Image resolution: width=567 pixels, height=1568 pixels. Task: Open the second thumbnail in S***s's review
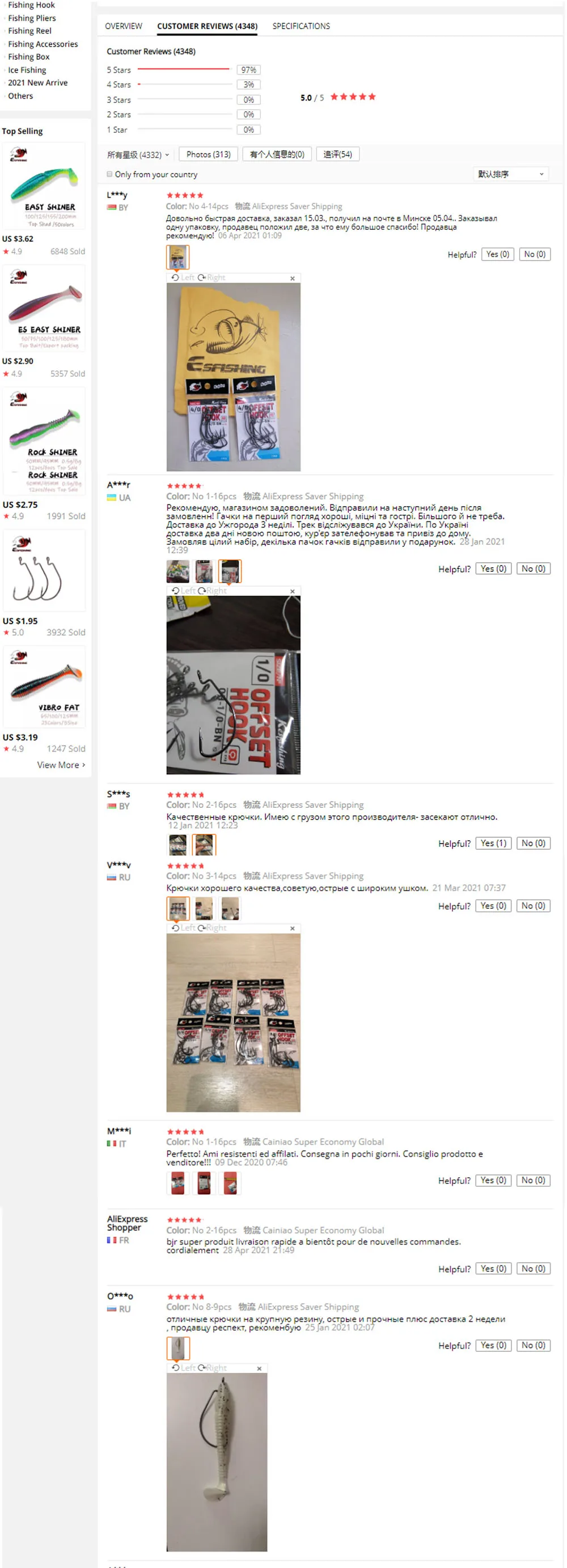click(204, 845)
